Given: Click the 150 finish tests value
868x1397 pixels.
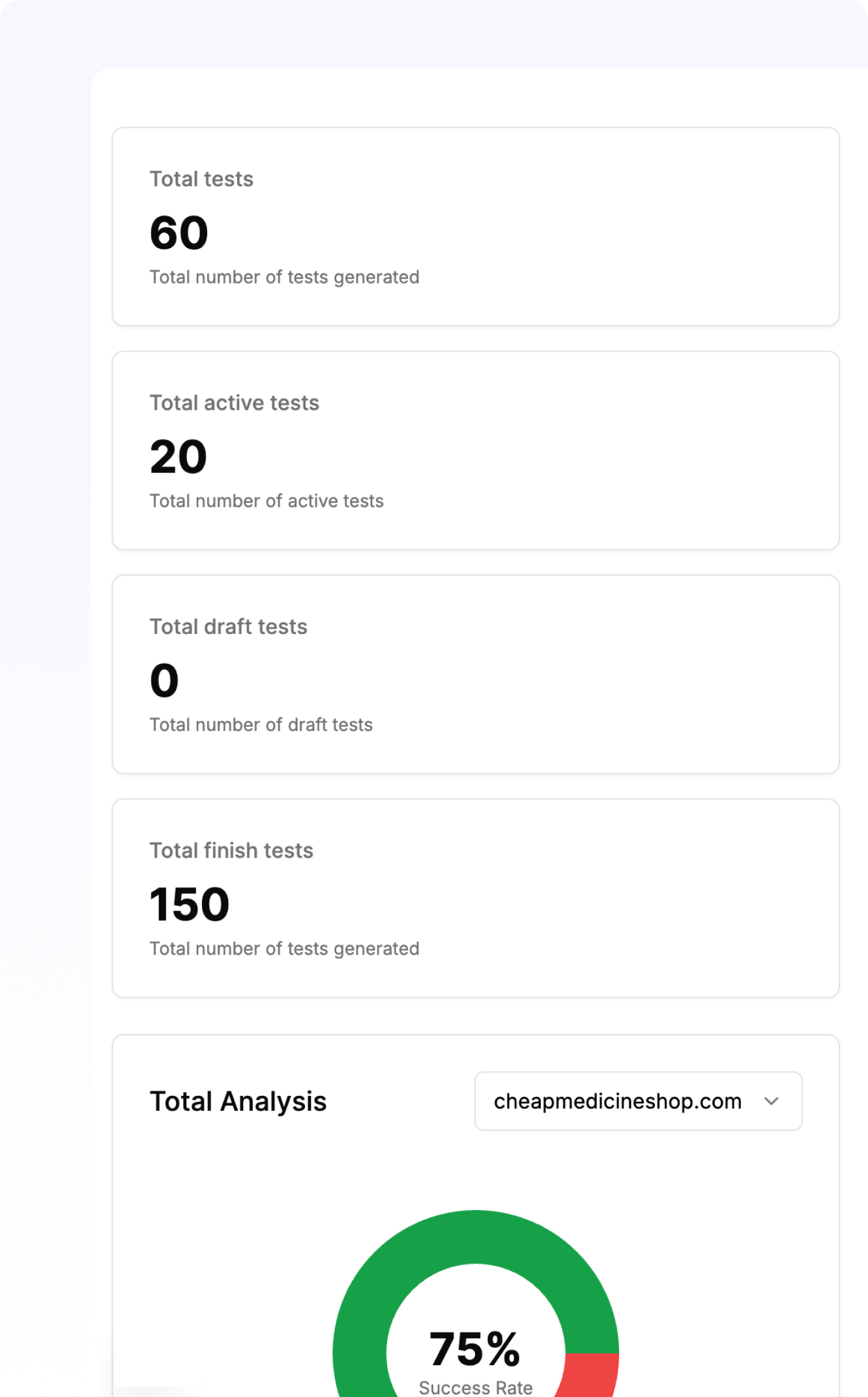Looking at the screenshot, I should (x=190, y=904).
